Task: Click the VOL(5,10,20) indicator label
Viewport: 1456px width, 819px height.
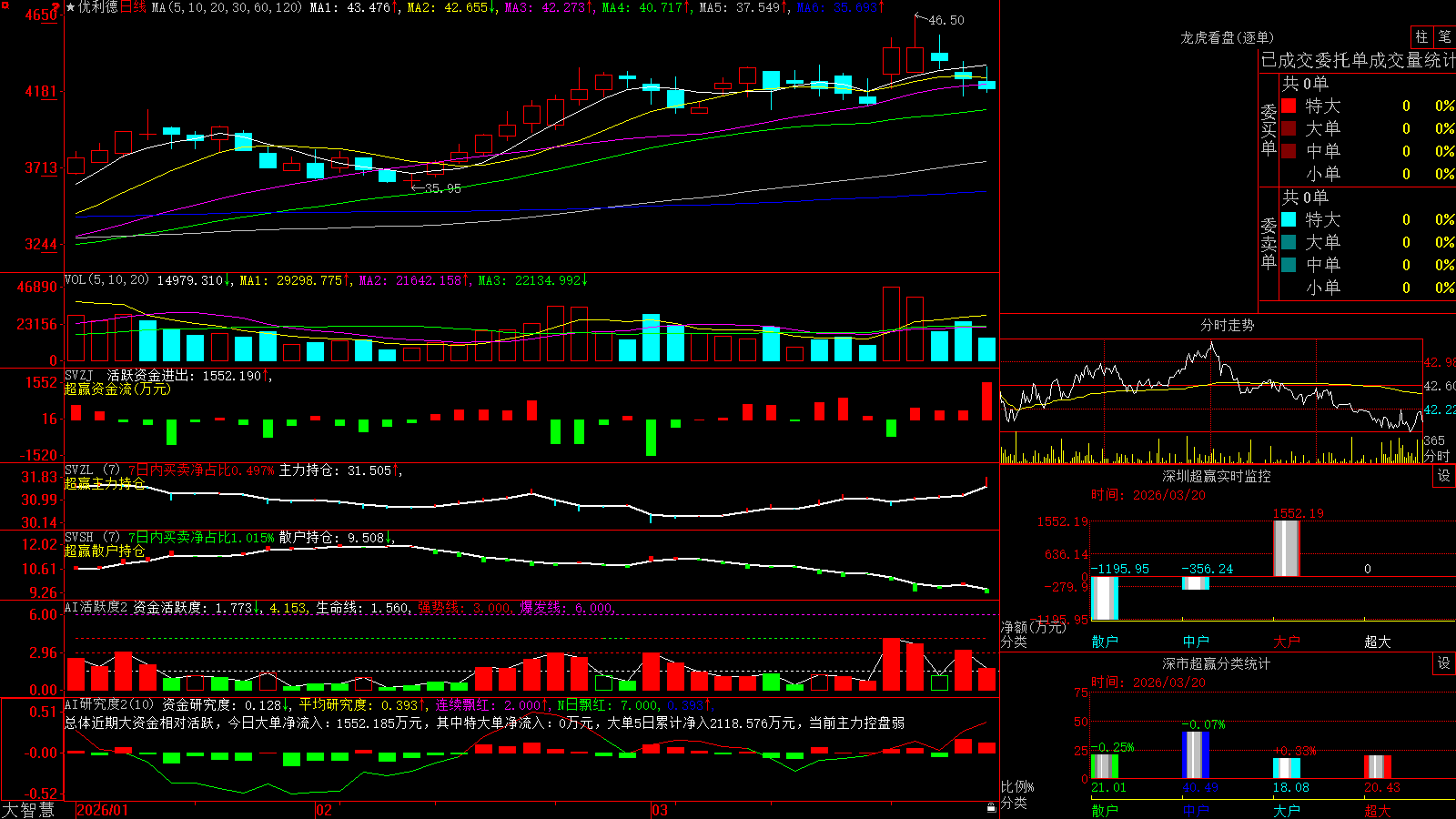Action: point(106,280)
